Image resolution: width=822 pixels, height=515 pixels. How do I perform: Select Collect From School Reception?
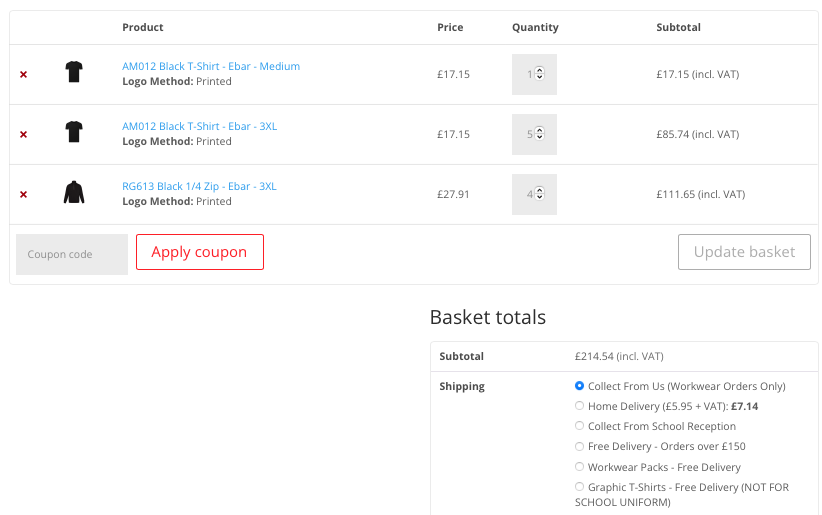pos(580,426)
